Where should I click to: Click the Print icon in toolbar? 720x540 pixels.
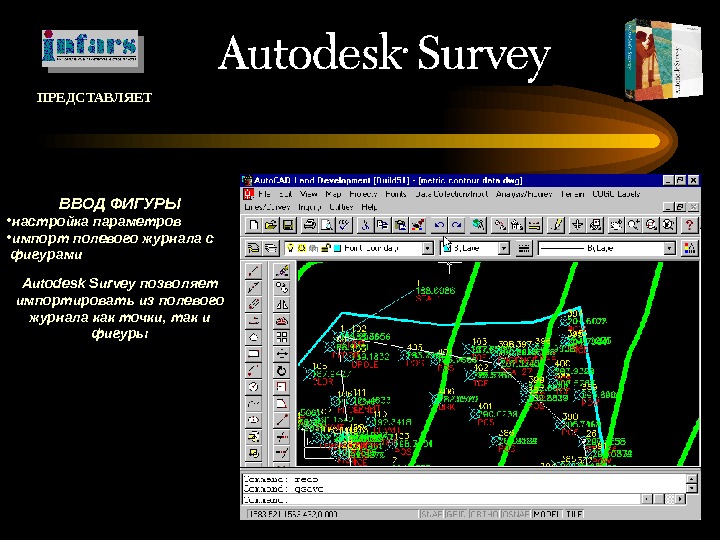(309, 225)
